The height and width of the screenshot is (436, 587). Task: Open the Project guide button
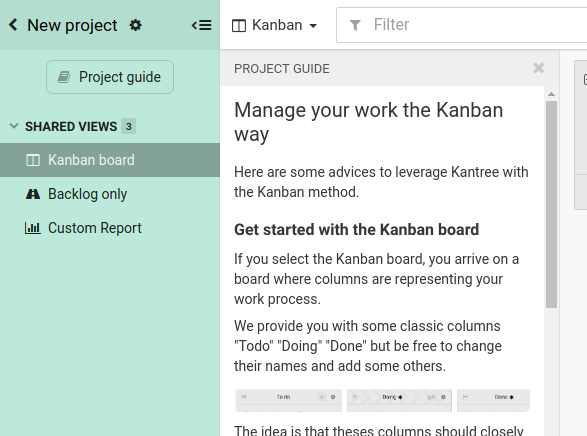tap(110, 77)
